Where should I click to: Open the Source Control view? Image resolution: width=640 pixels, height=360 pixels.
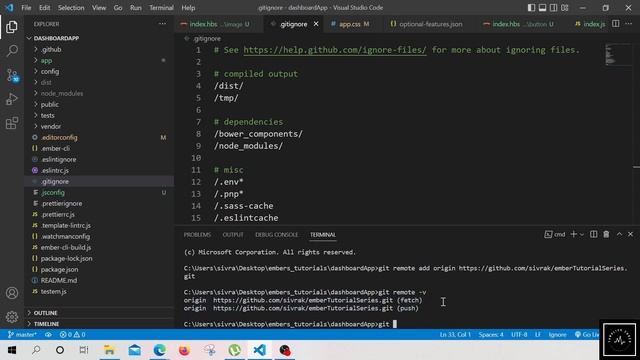[12, 76]
